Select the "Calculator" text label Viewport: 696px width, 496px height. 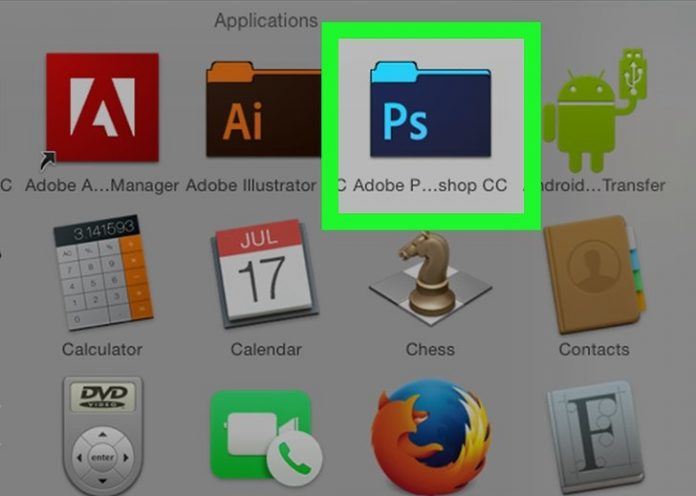click(101, 350)
